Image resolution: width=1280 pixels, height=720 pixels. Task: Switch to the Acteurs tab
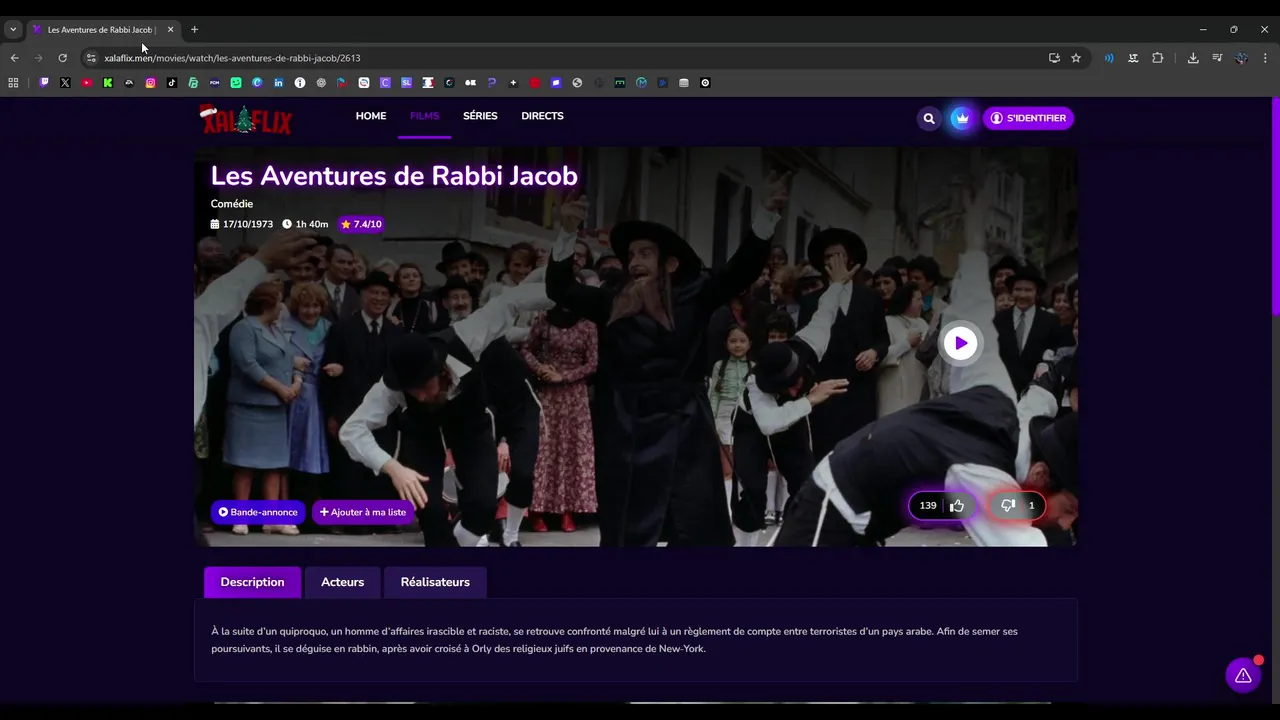(342, 582)
